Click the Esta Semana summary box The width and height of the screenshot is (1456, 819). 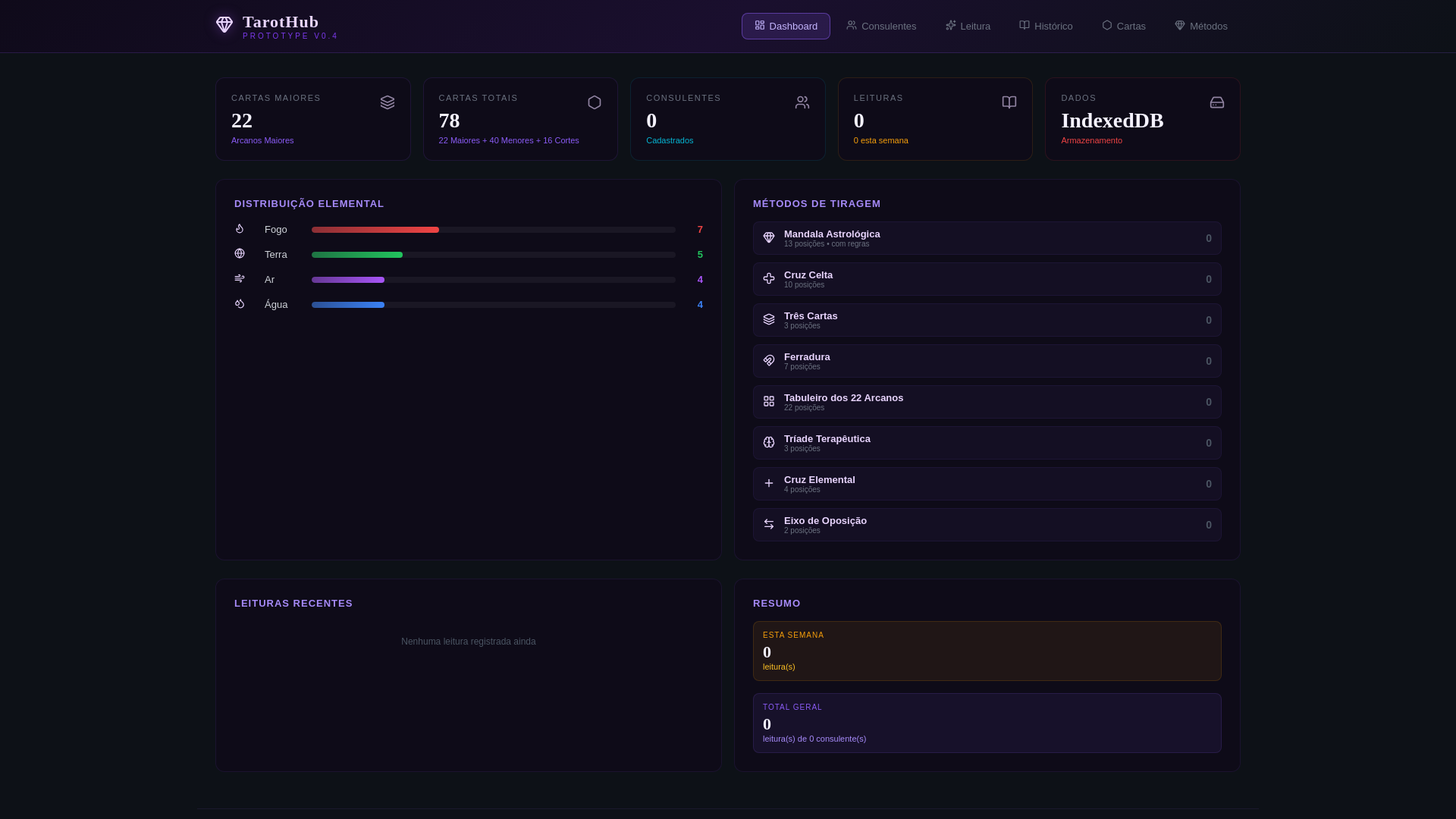(987, 651)
